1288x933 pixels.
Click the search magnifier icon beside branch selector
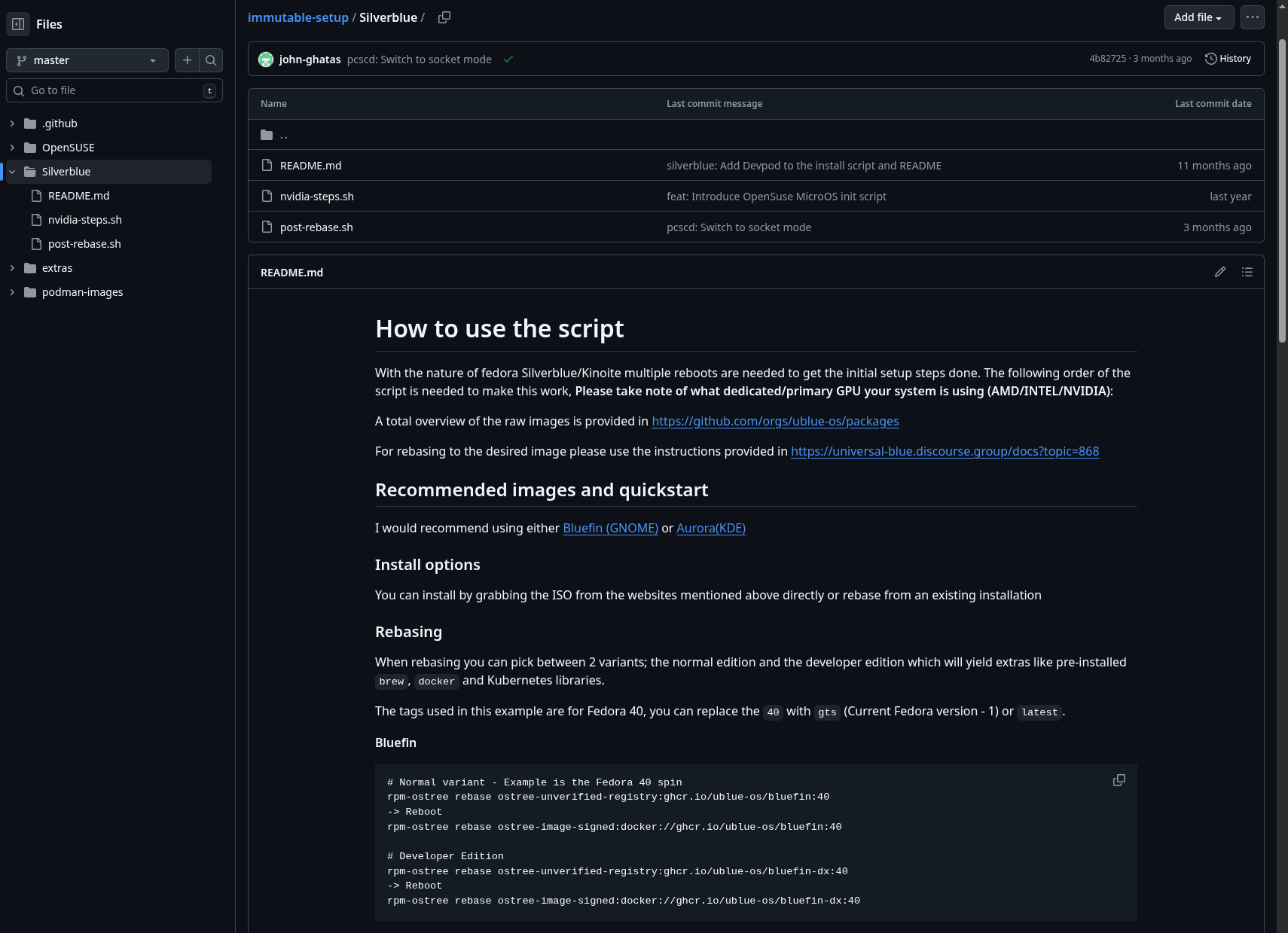211,60
